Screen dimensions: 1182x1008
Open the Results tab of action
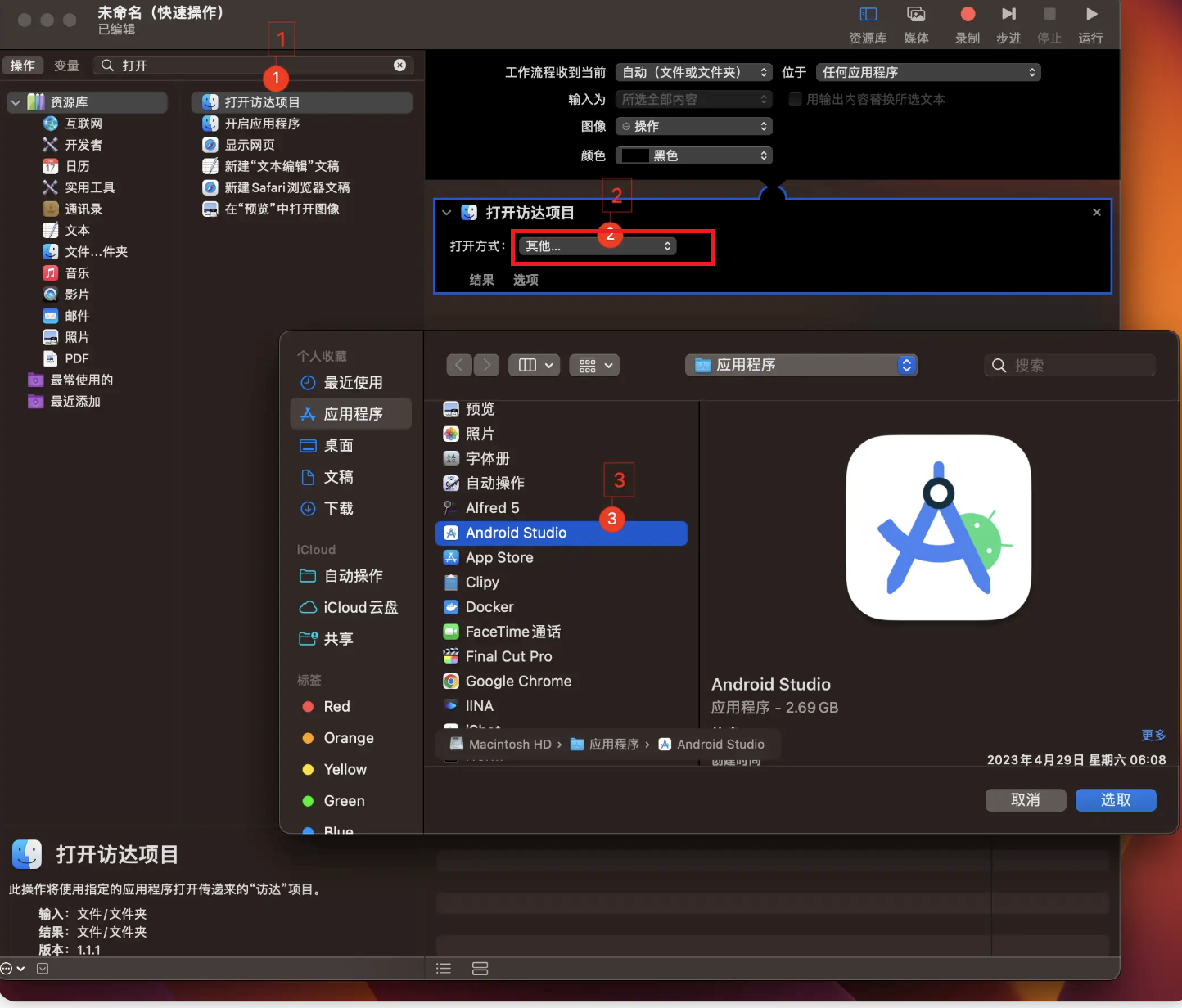[481, 280]
